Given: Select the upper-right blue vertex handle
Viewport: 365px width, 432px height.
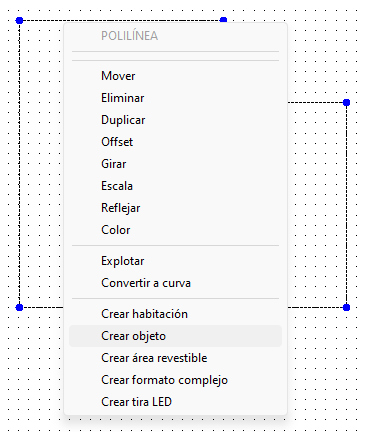Looking at the screenshot, I should pos(347,102).
